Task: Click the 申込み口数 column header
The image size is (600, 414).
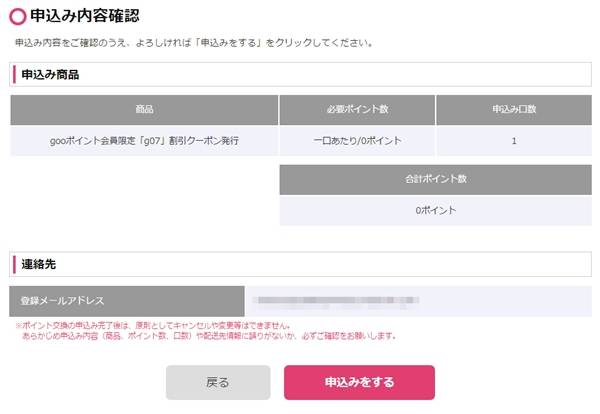Action: tap(514, 110)
